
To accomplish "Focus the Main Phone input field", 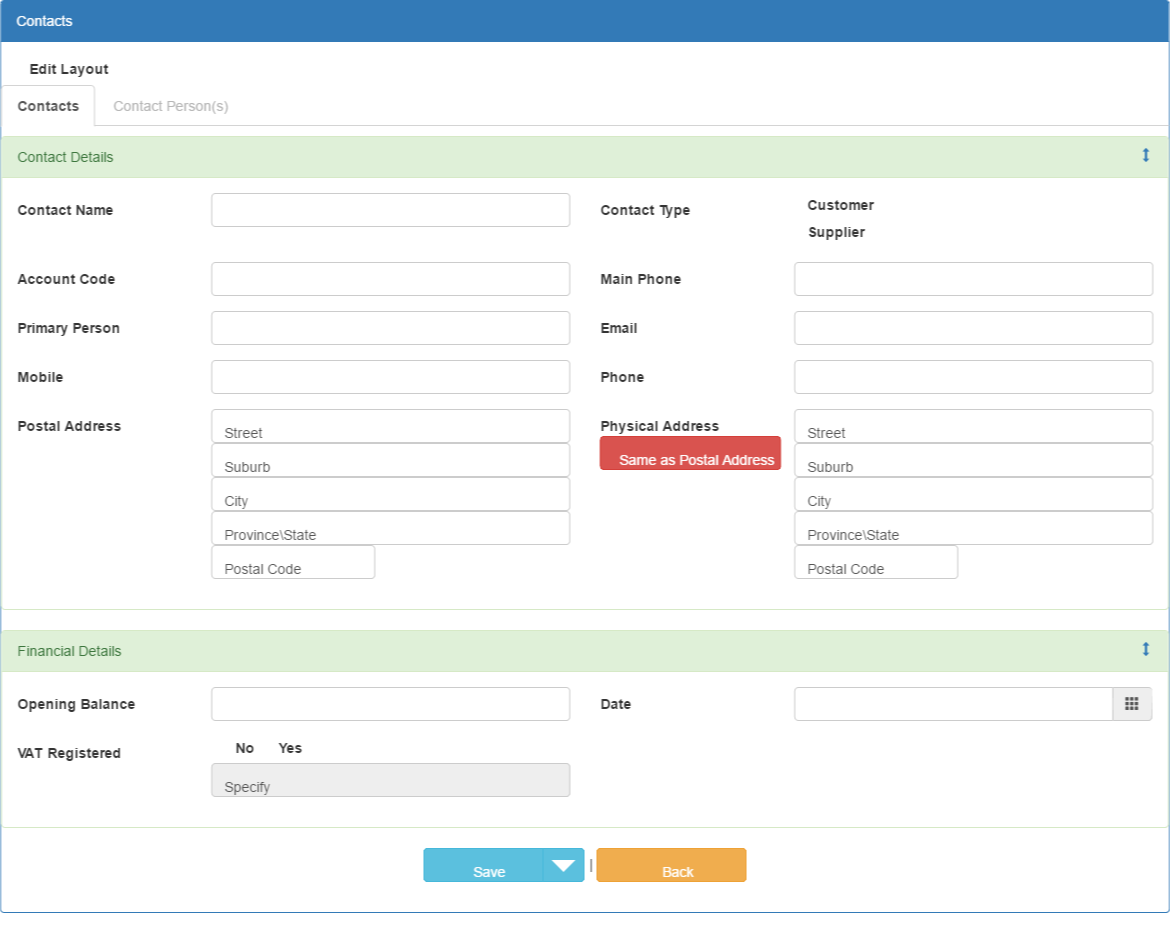I will pos(973,278).
